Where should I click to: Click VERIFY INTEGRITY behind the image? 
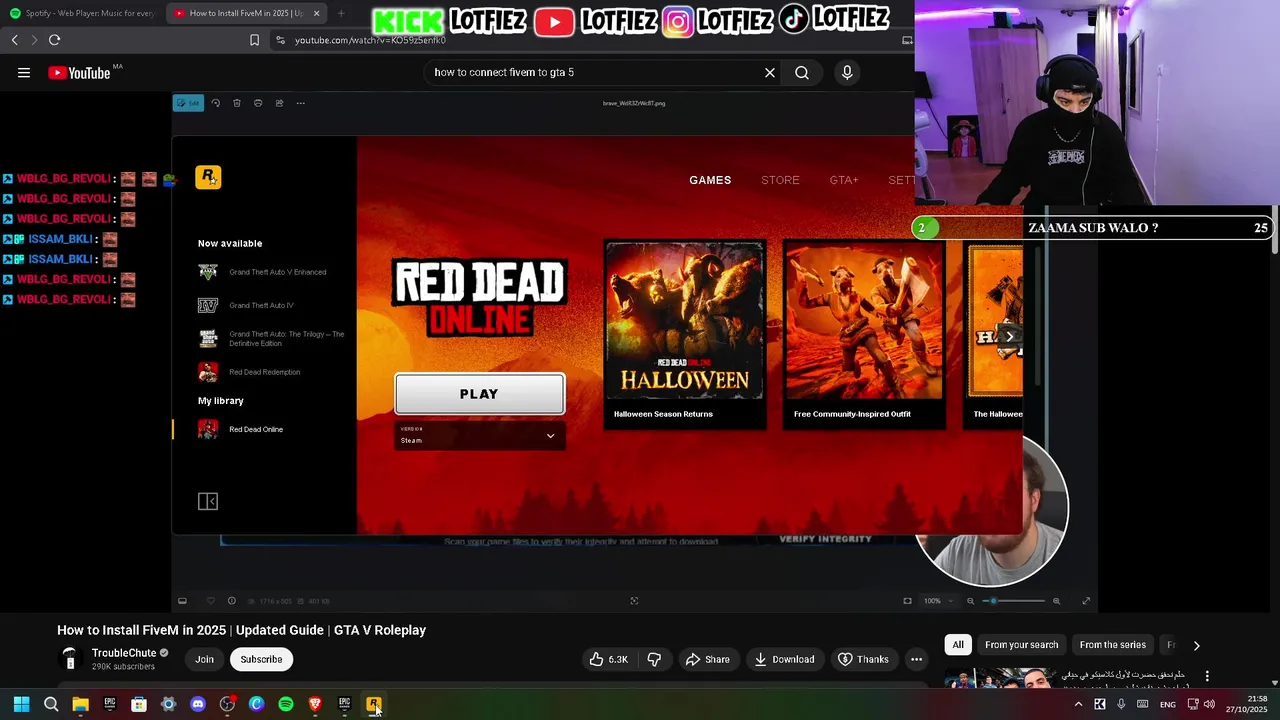tap(825, 539)
